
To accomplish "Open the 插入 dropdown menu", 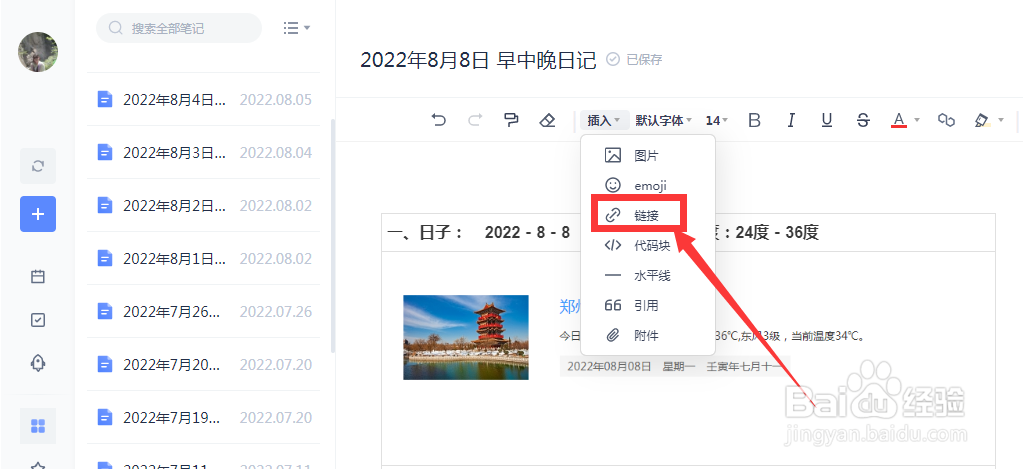I will 604,121.
